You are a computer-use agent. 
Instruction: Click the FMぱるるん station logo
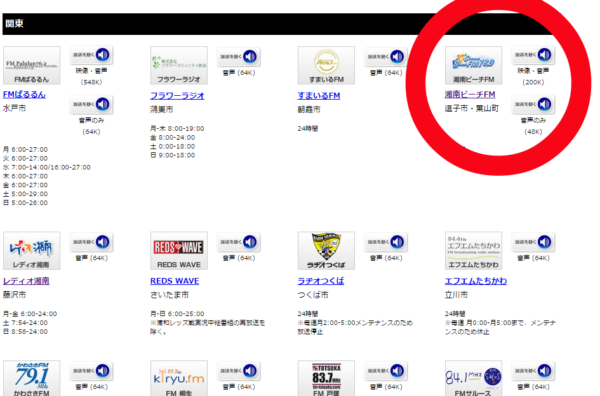tap(32, 65)
